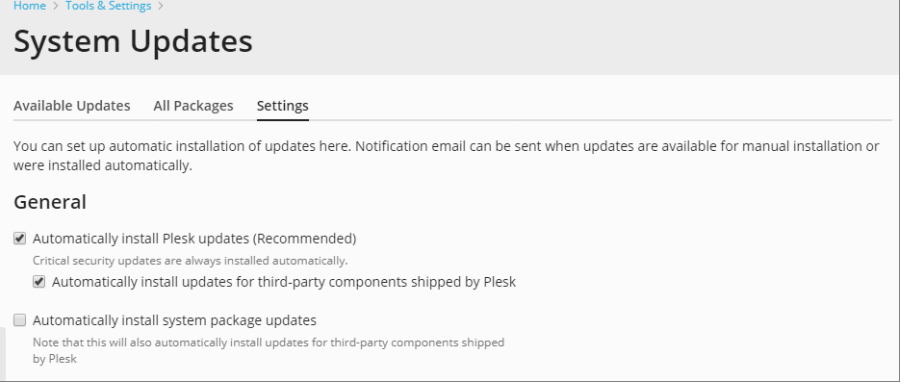Screen dimensions: 905x384
Task: Enable the automatically install system package updates checkbox
Action: [x=20, y=320]
